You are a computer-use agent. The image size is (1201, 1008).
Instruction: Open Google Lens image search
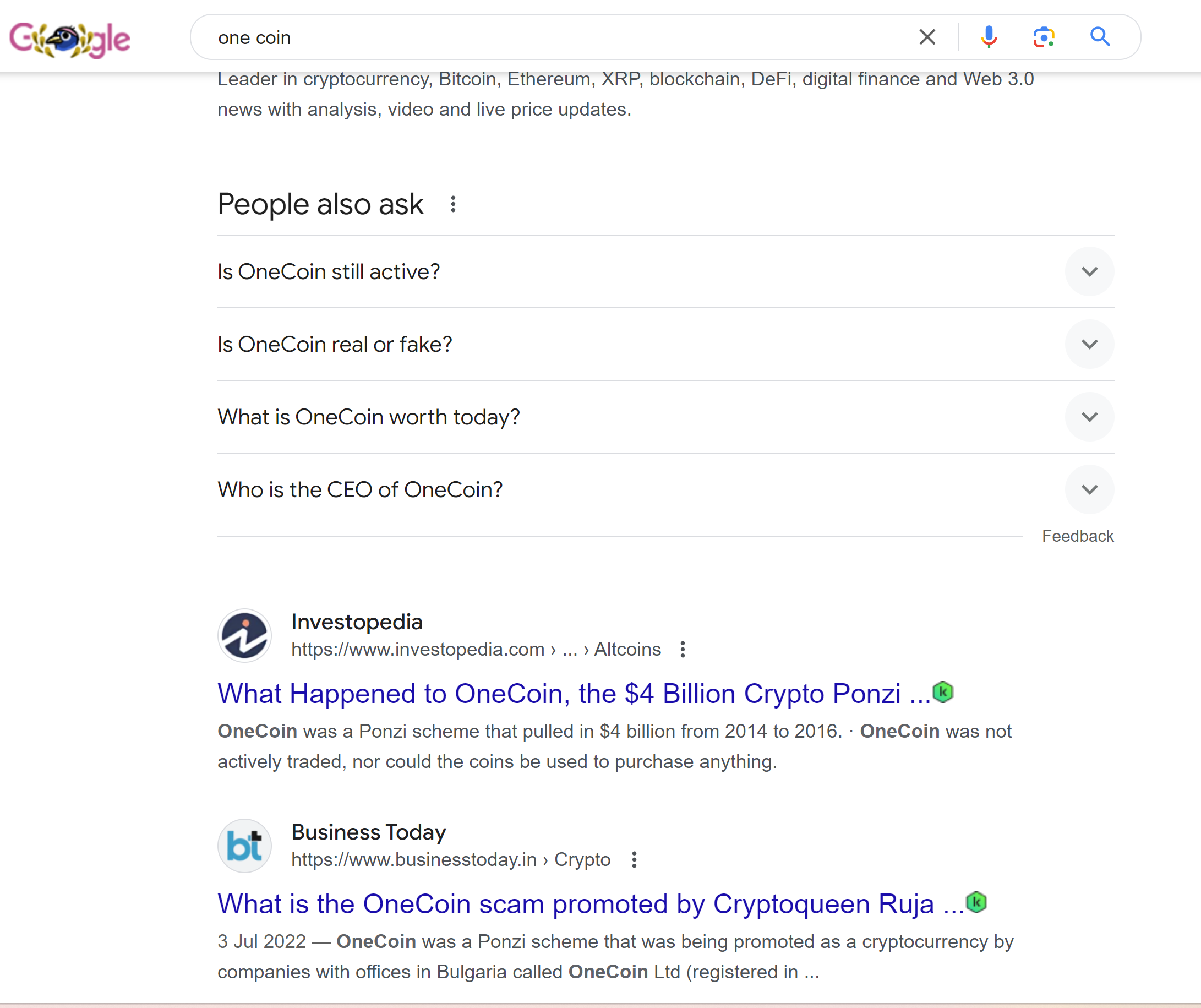tap(1044, 37)
